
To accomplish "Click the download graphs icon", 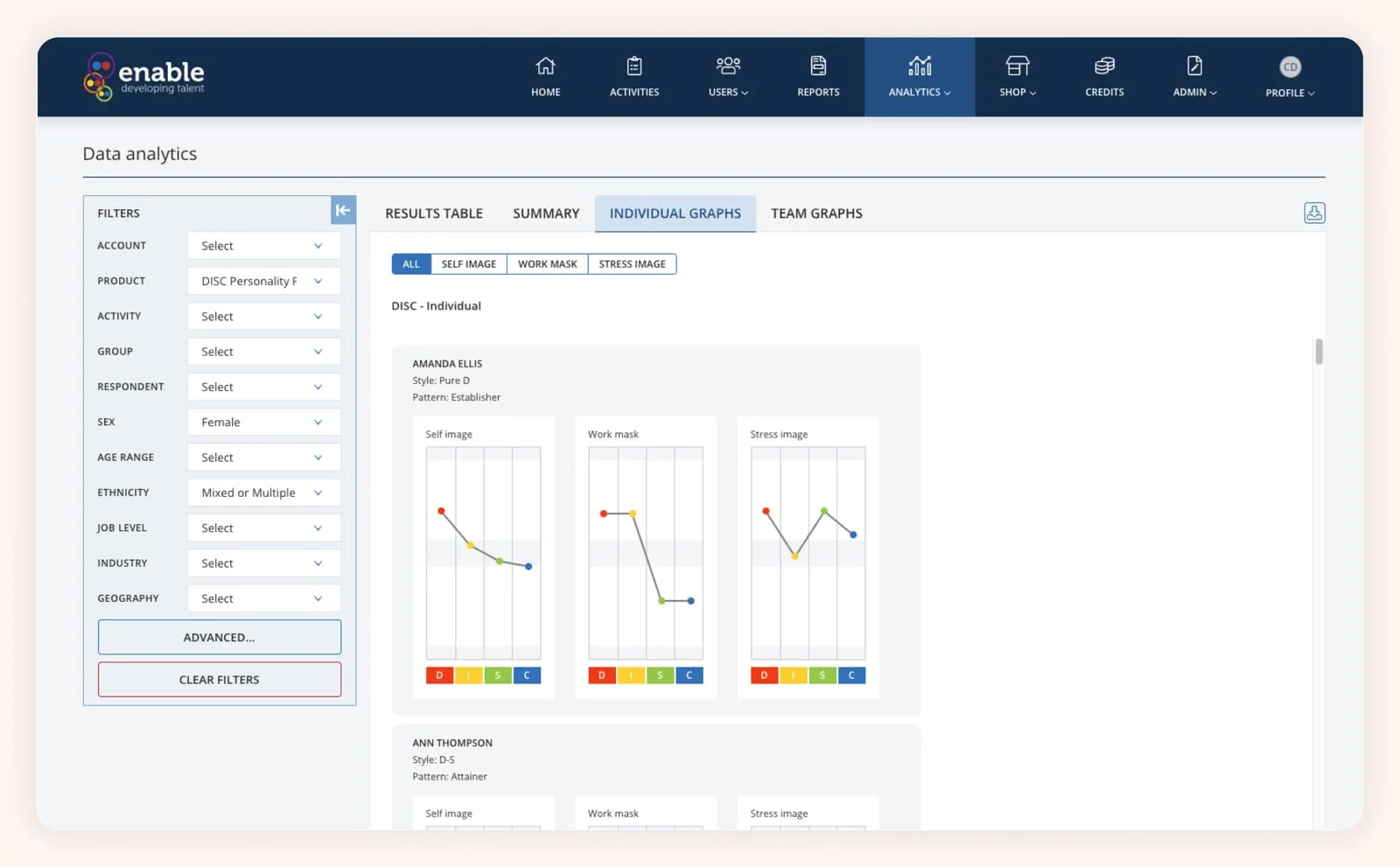I will point(1314,213).
